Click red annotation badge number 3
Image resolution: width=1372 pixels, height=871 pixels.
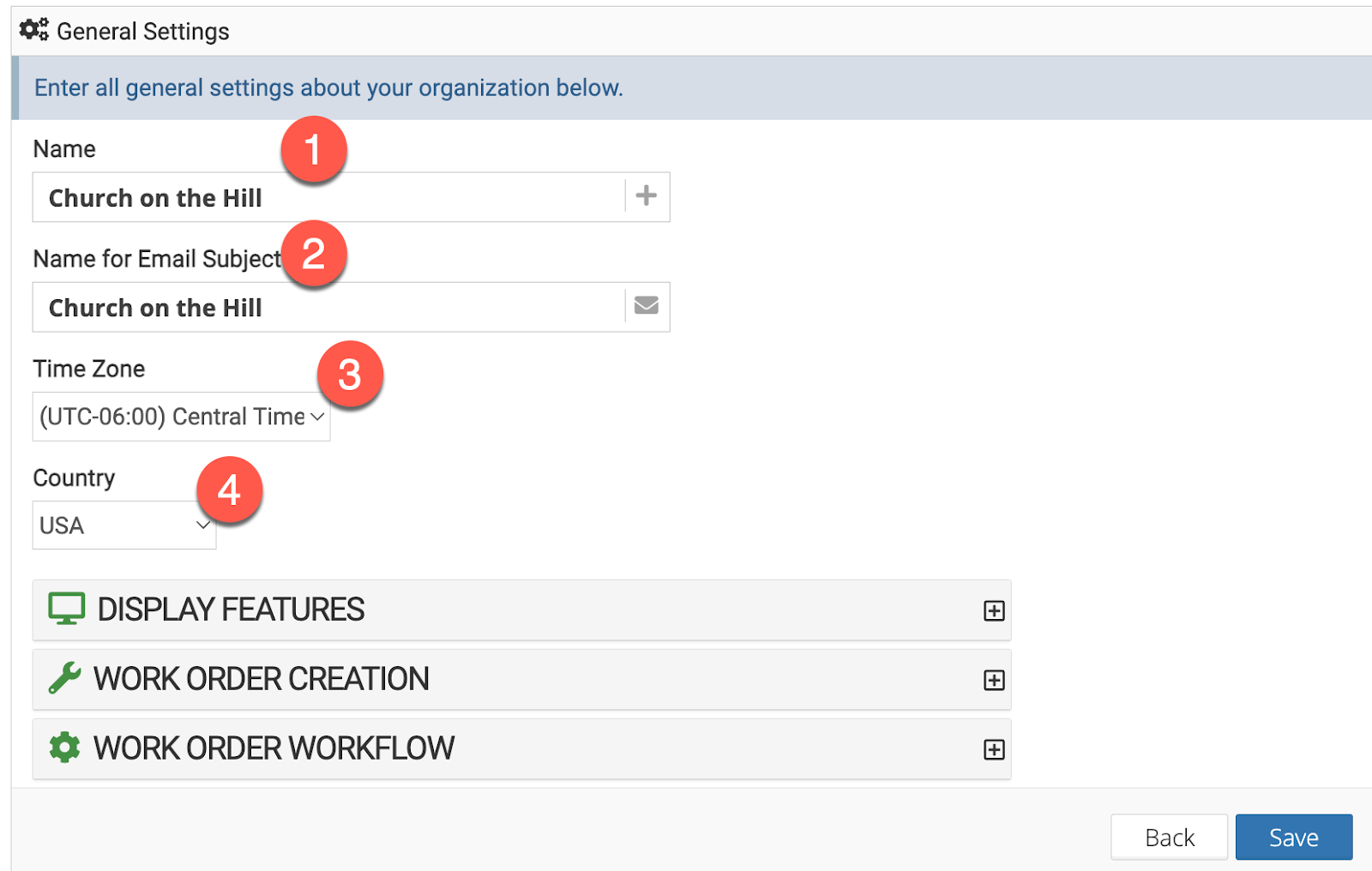point(350,375)
